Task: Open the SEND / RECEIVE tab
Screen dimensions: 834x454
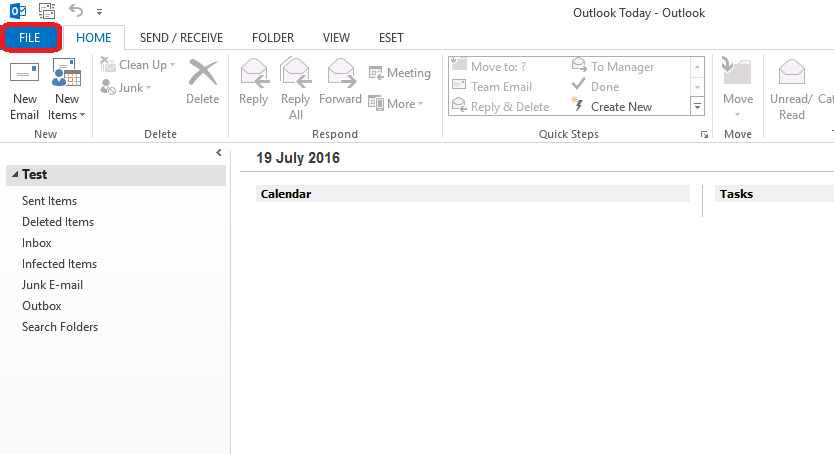Action: click(x=181, y=38)
